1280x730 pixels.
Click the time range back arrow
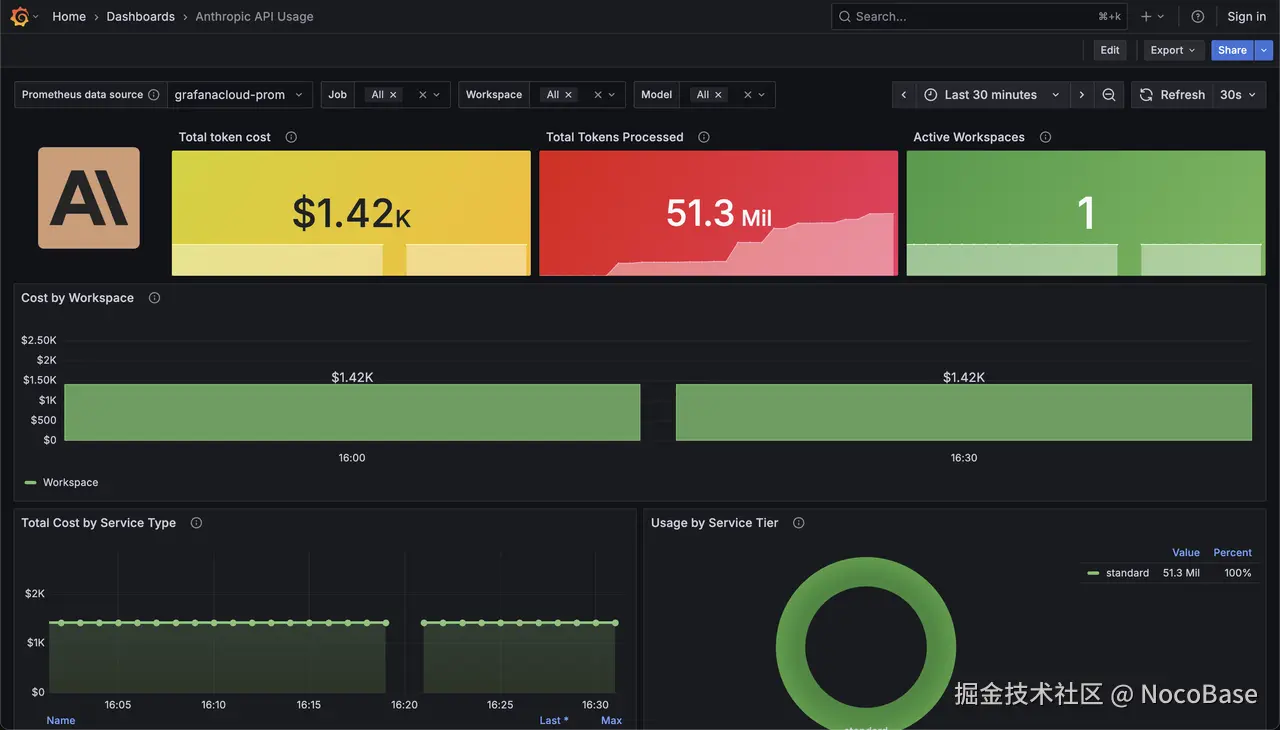coord(903,94)
